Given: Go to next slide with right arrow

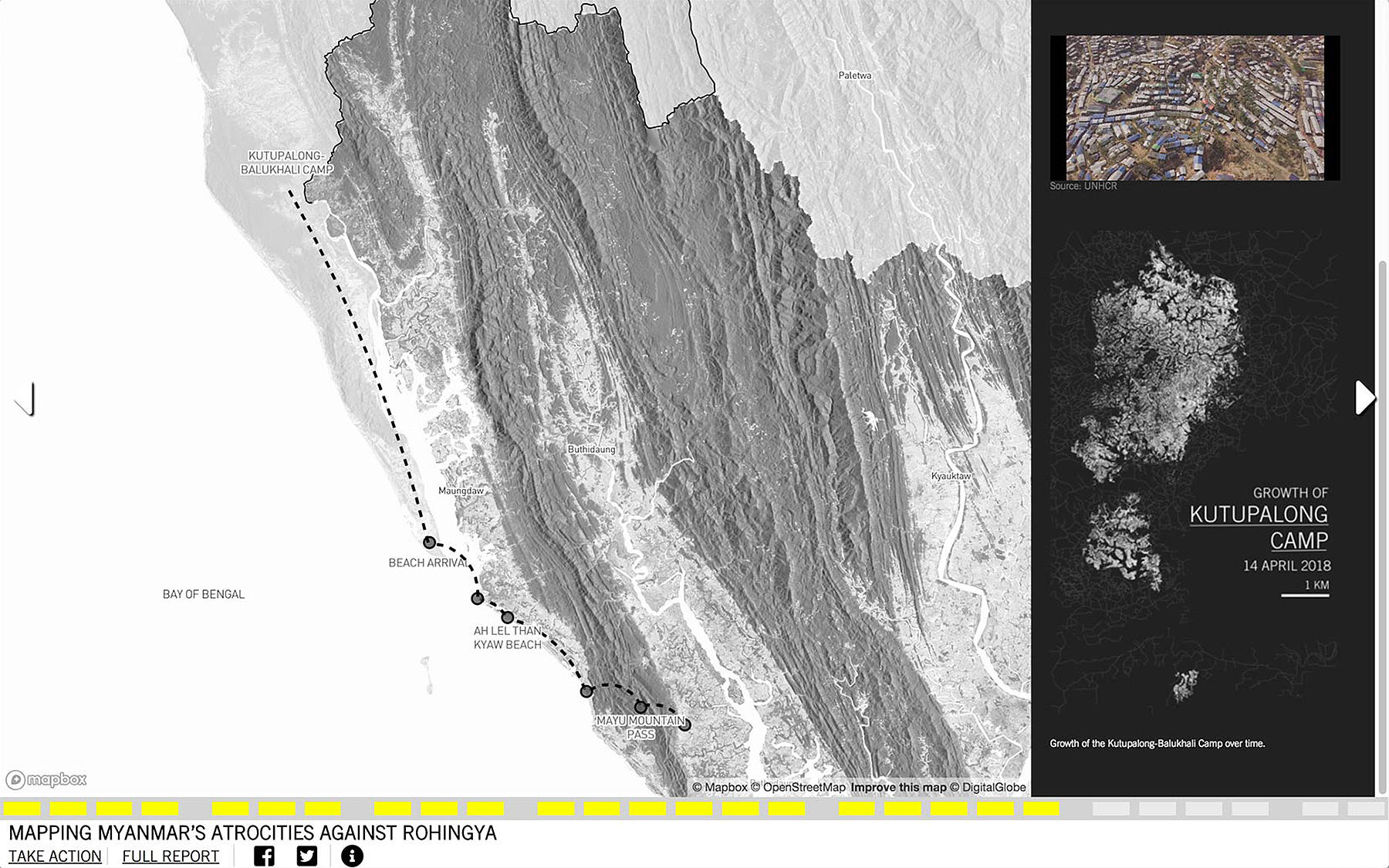Looking at the screenshot, I should [1364, 398].
